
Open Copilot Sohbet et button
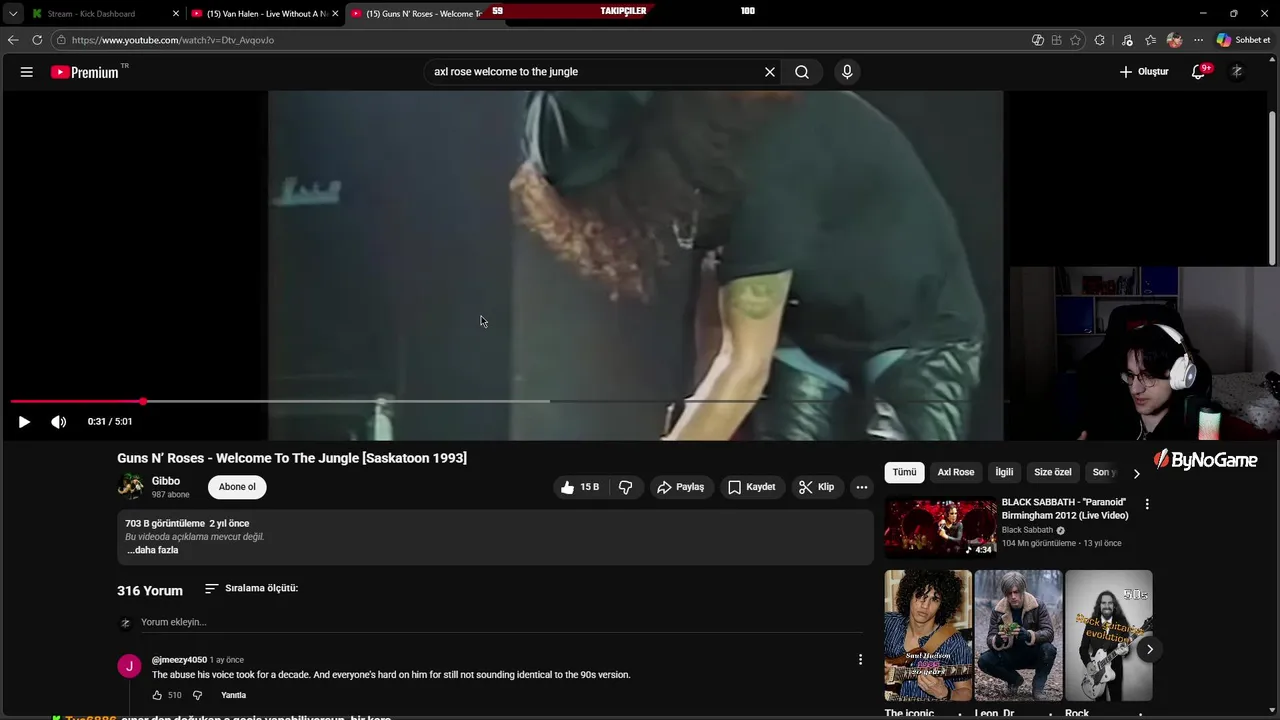(x=1243, y=40)
